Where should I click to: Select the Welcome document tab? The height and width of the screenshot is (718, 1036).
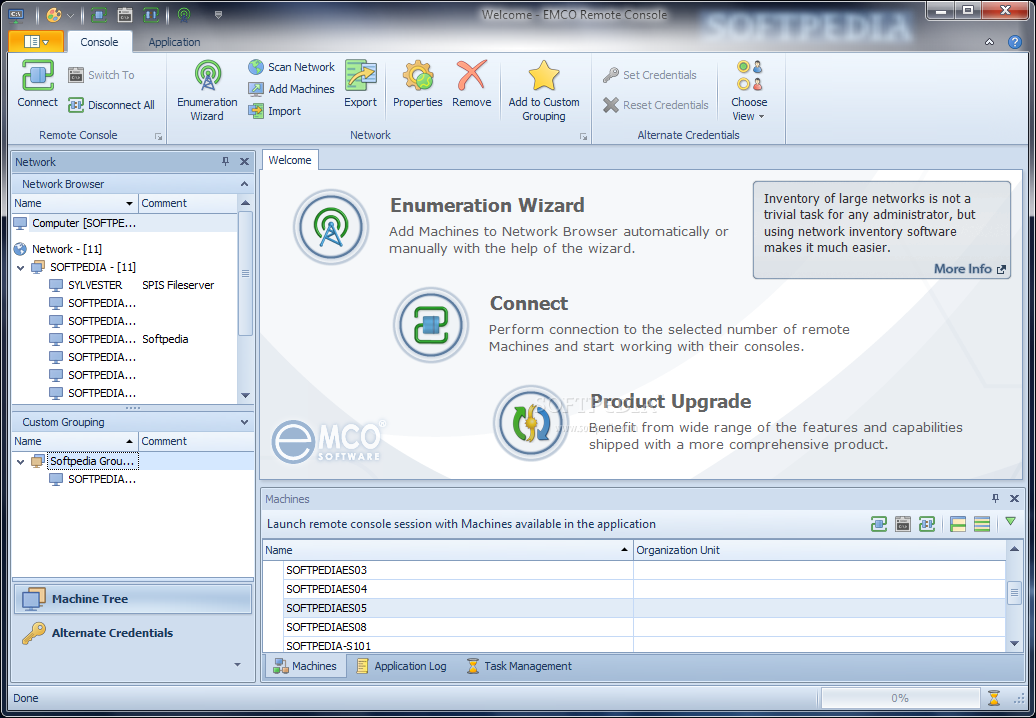[289, 160]
